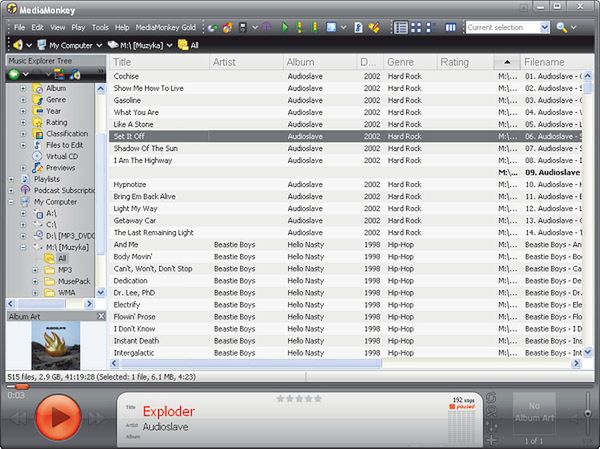Click the large orange Play button
The width and height of the screenshot is (600, 449).
[x=58, y=417]
